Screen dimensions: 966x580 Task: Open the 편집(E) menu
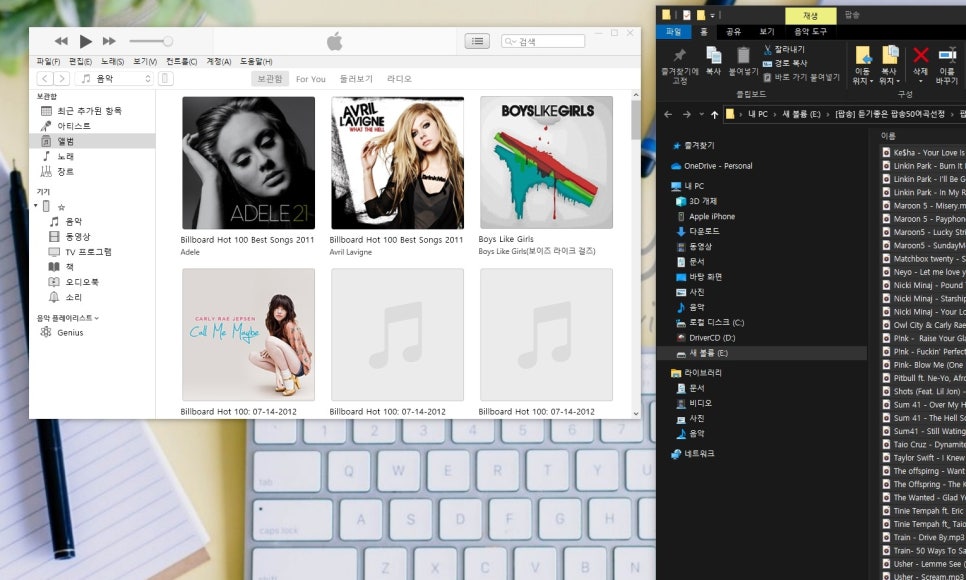80,62
